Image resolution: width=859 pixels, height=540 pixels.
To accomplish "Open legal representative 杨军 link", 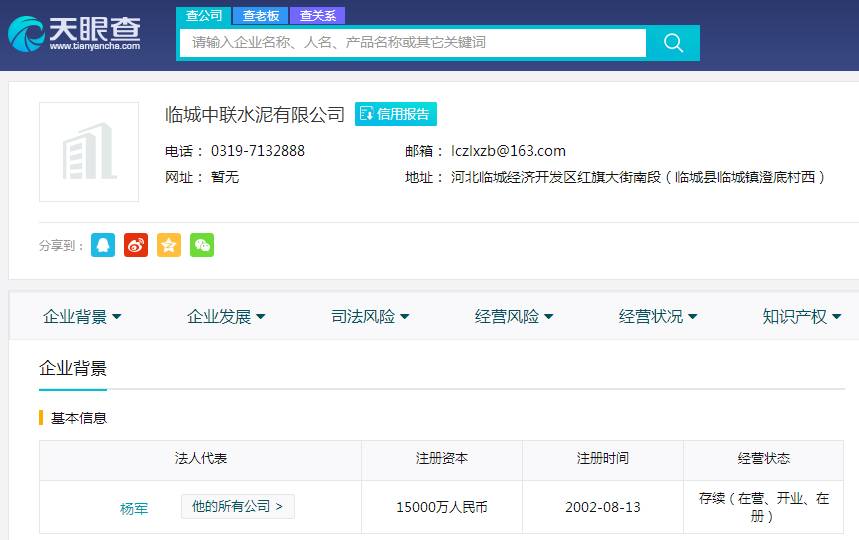I will (134, 509).
